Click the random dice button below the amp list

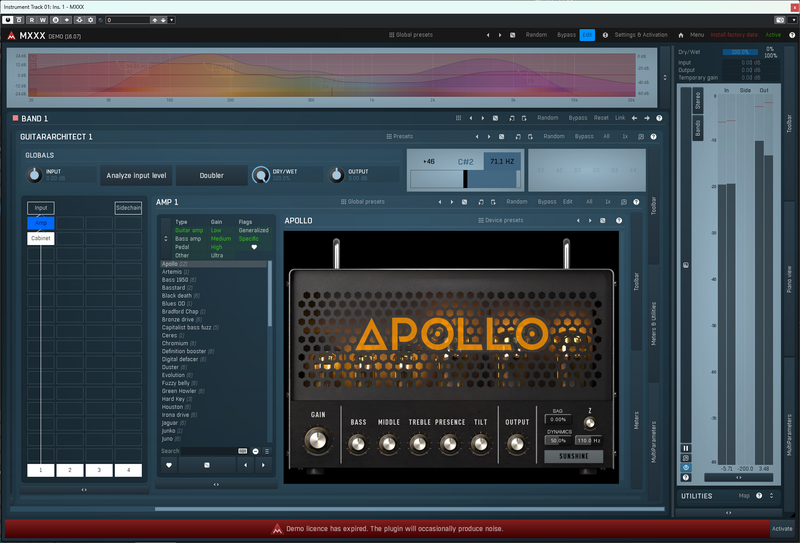tap(207, 465)
